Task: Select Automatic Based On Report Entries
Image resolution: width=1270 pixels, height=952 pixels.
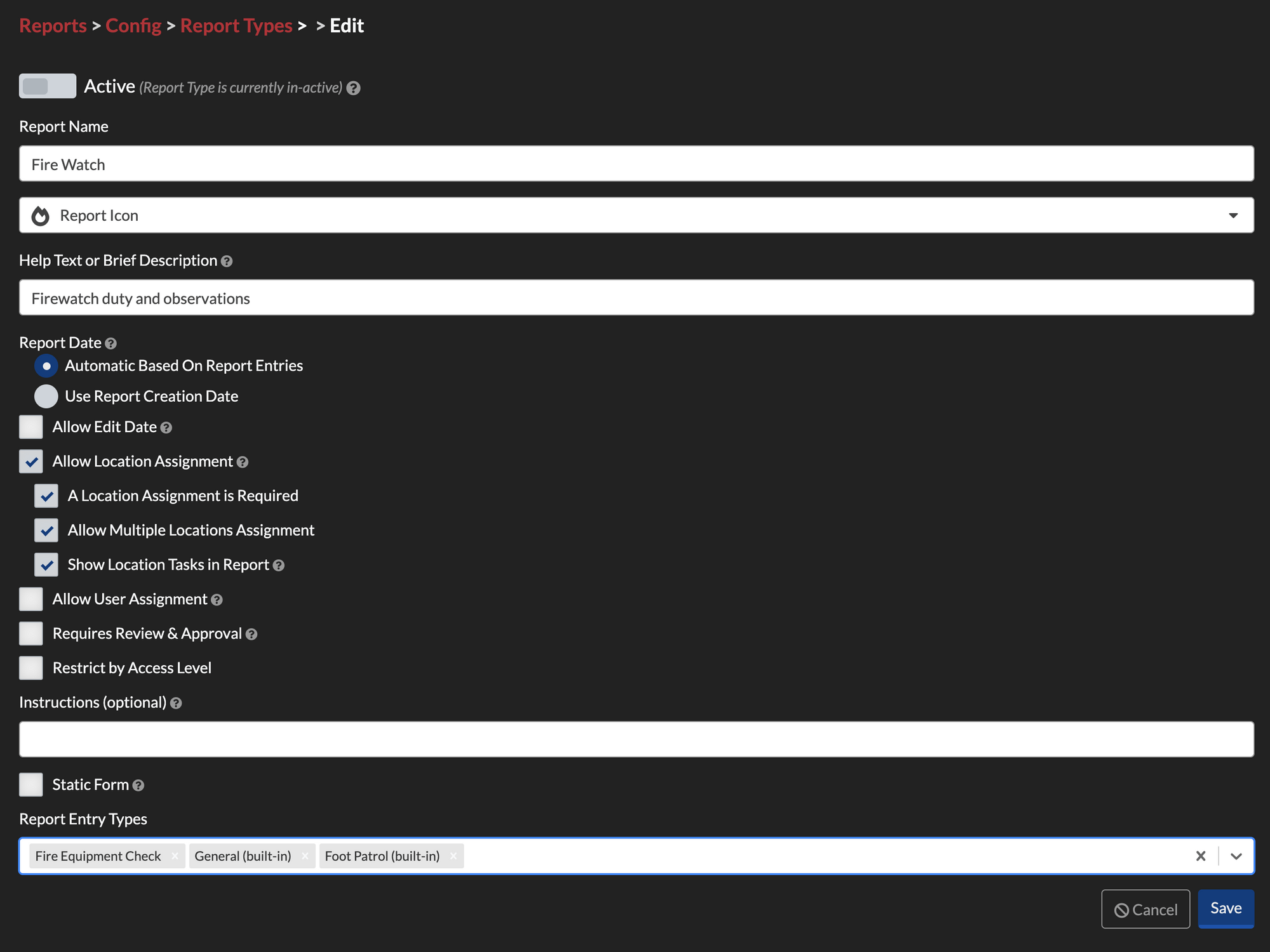Action: pyautogui.click(x=46, y=366)
